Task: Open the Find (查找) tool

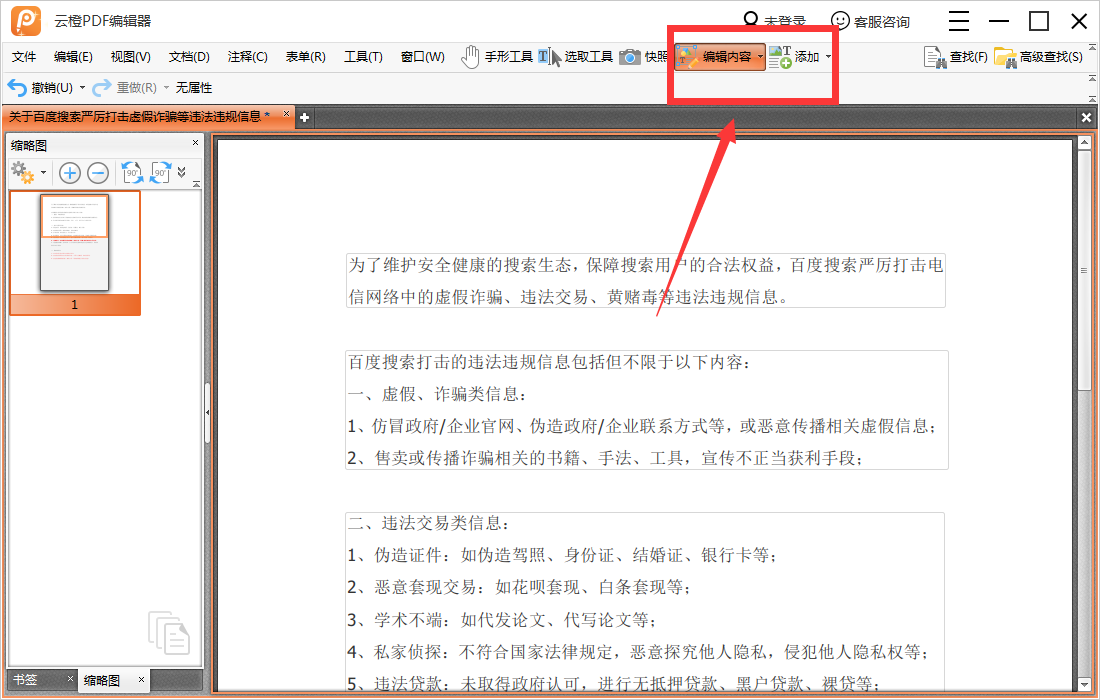Action: click(x=955, y=57)
